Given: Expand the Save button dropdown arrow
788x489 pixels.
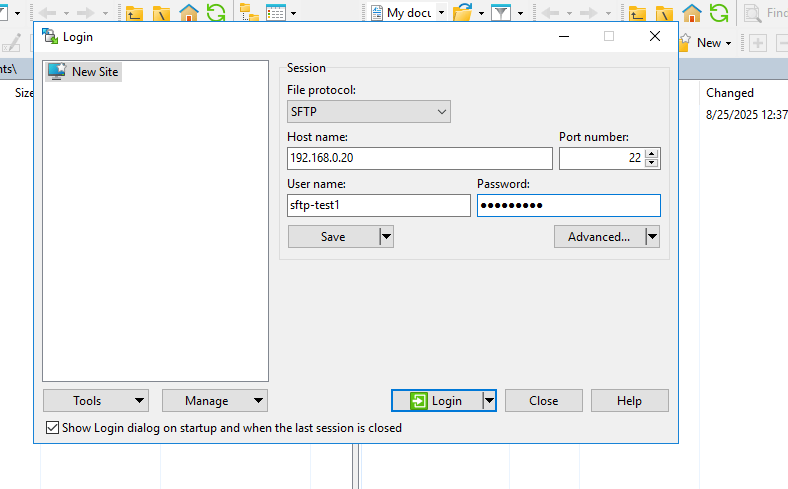Looking at the screenshot, I should [386, 236].
